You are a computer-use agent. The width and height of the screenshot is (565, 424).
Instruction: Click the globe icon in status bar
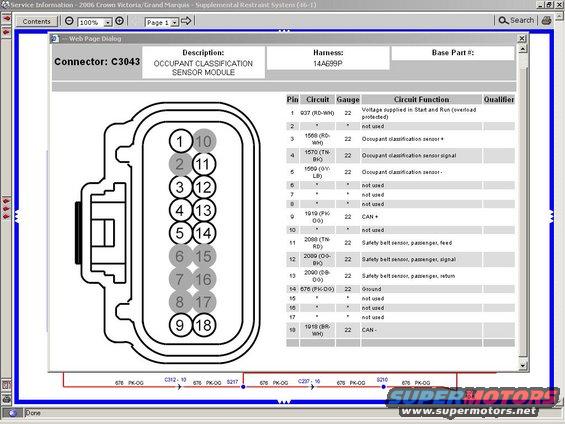12,413
